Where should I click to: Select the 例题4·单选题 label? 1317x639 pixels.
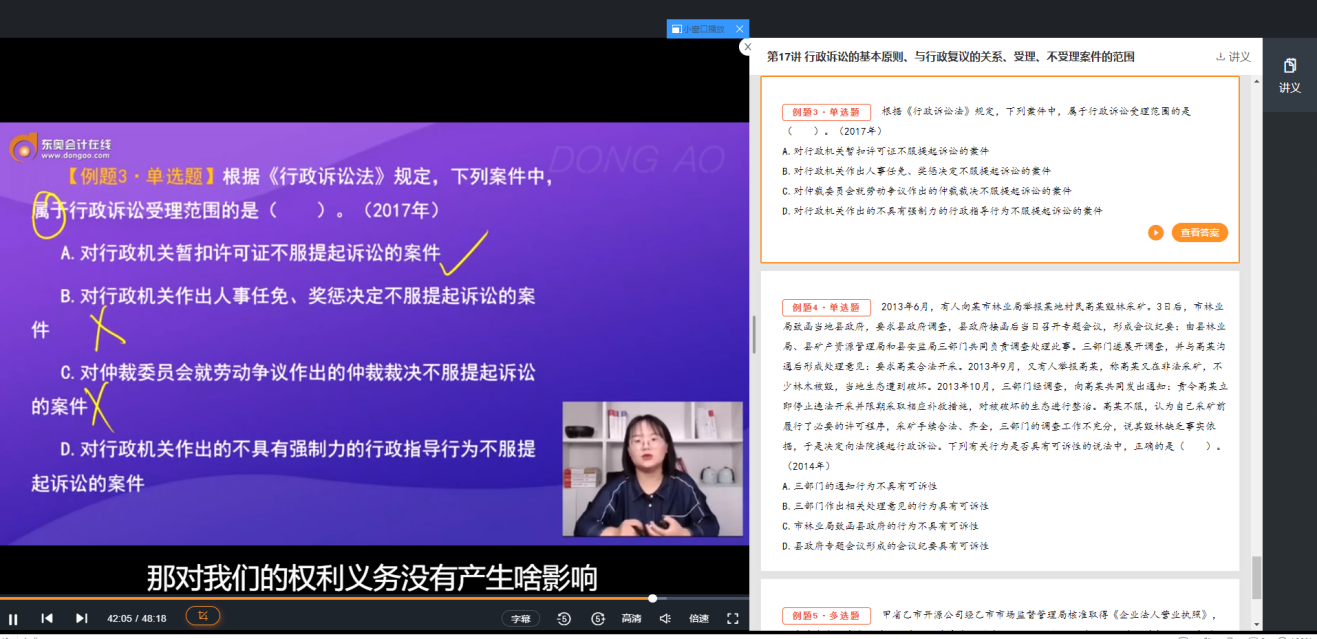pos(826,307)
